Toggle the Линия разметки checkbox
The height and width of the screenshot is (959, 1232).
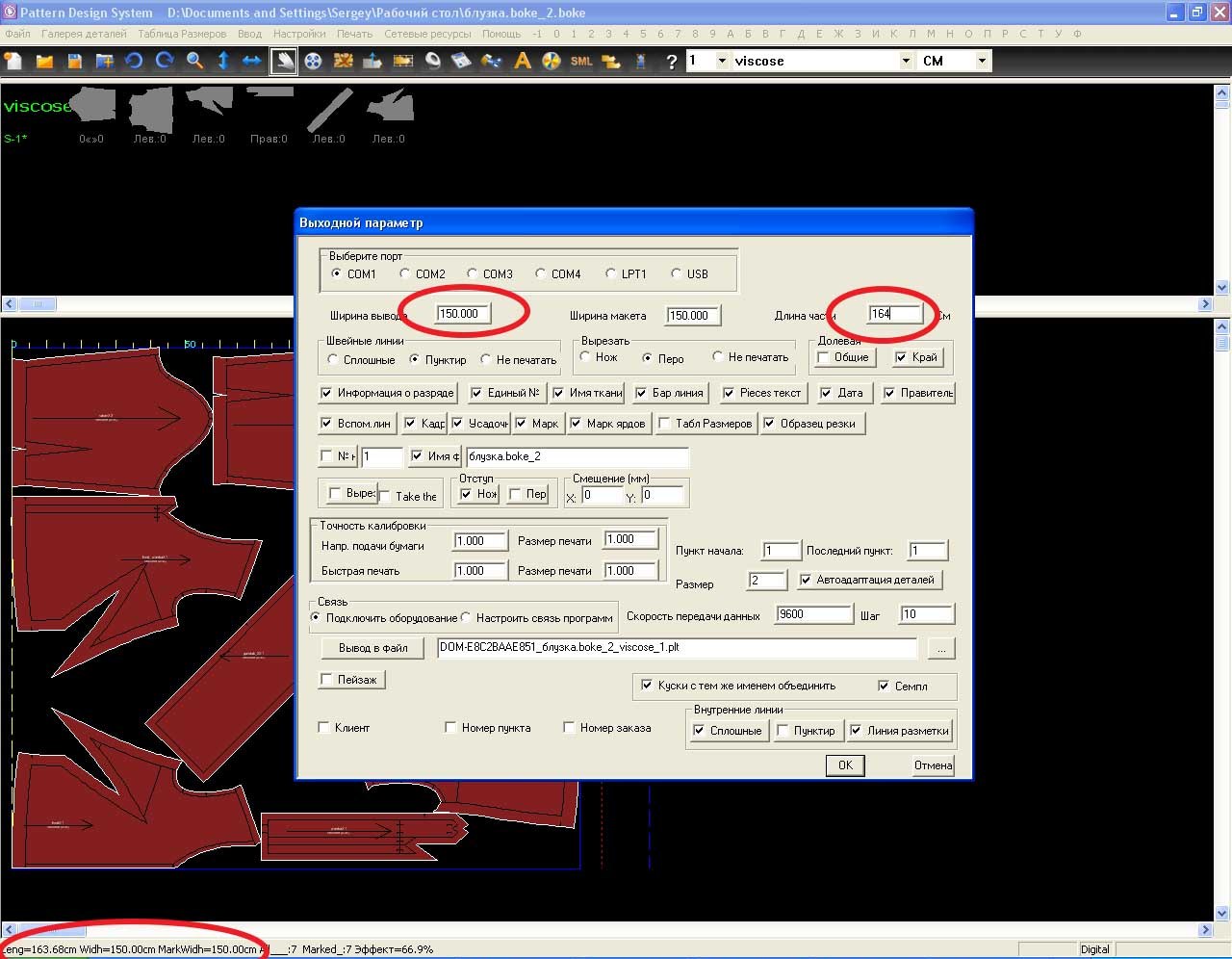tap(855, 730)
